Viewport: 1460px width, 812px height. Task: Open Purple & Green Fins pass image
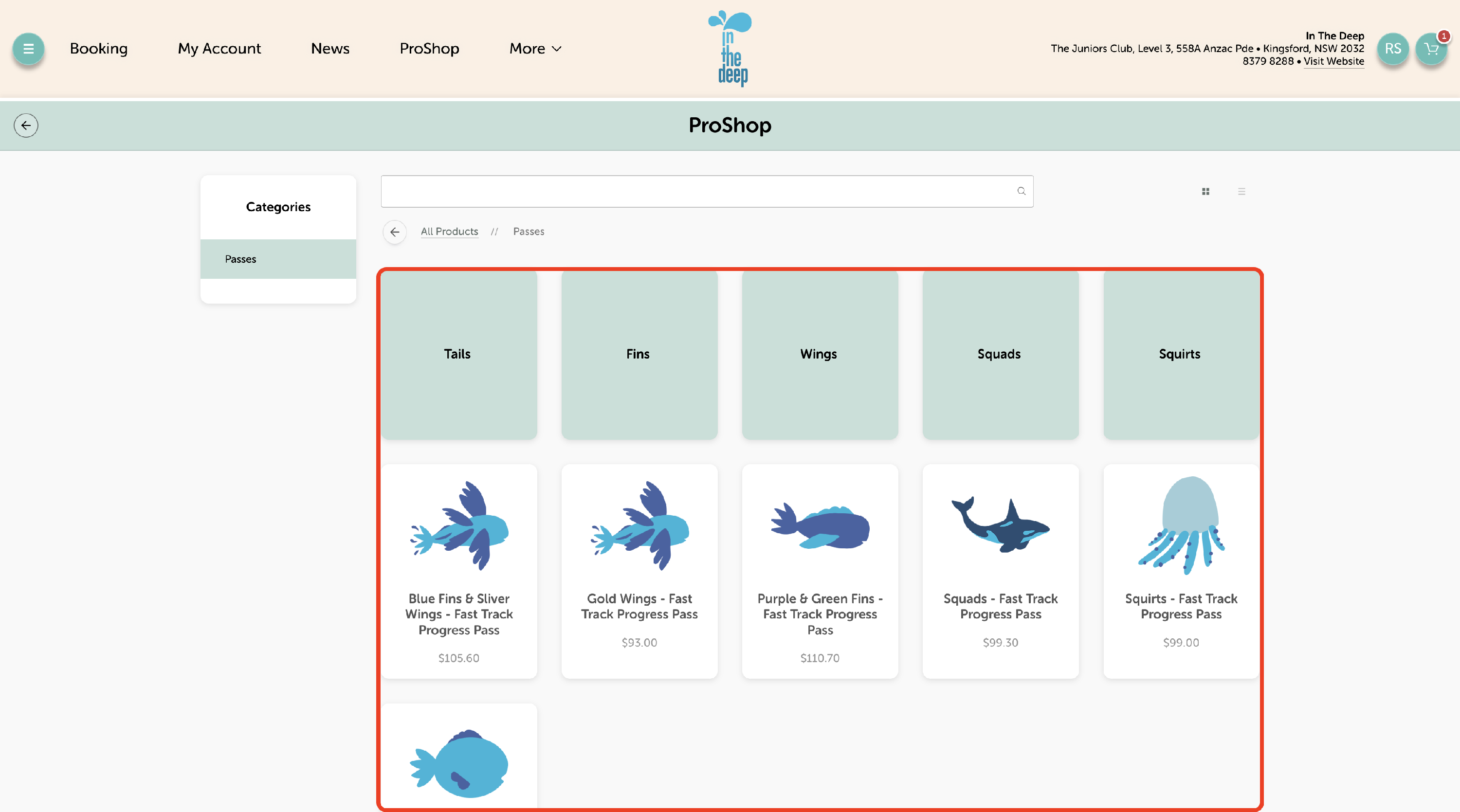point(820,526)
